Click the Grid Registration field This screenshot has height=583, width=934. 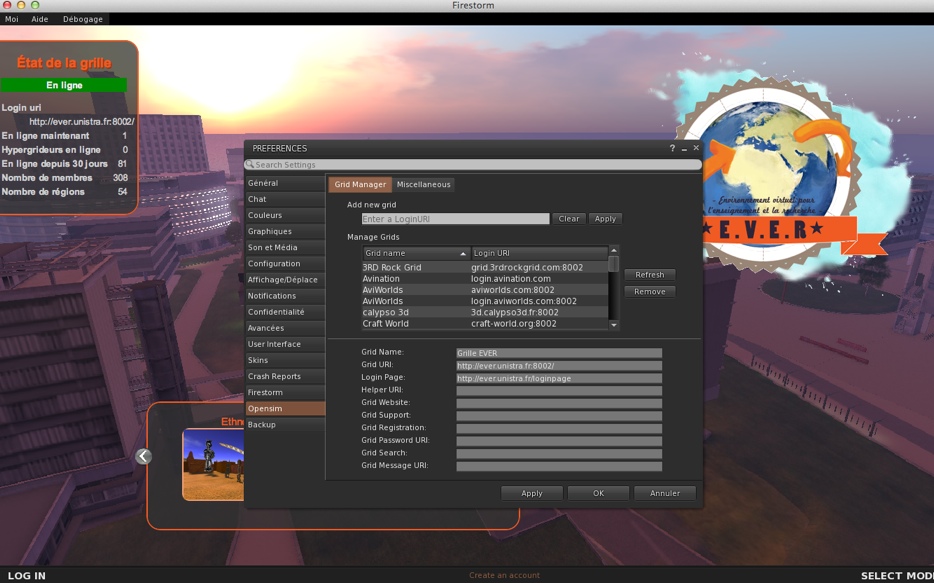point(559,428)
